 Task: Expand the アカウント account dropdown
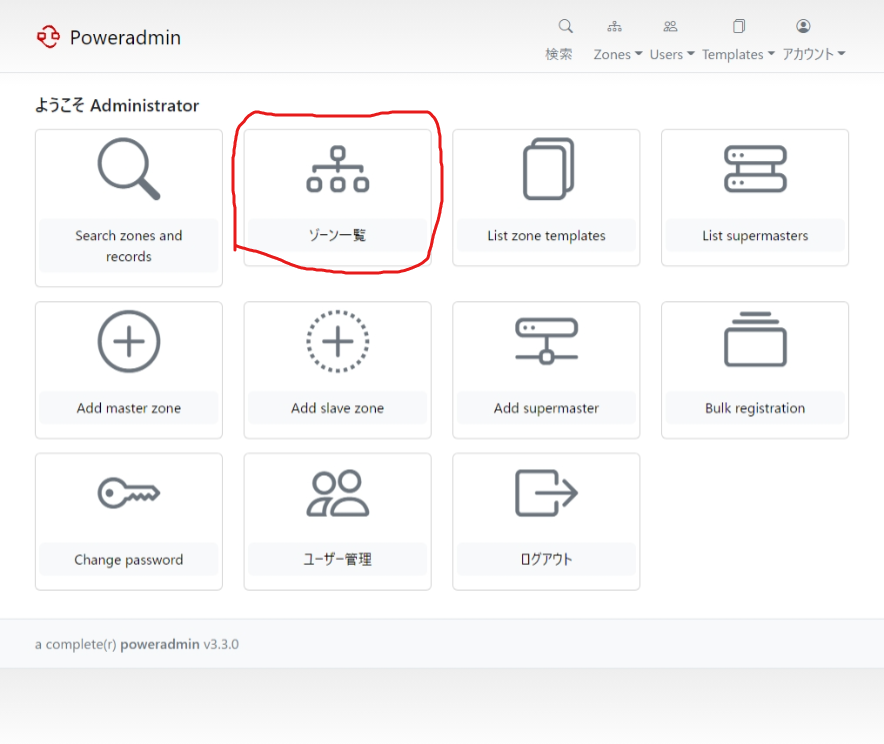[814, 54]
